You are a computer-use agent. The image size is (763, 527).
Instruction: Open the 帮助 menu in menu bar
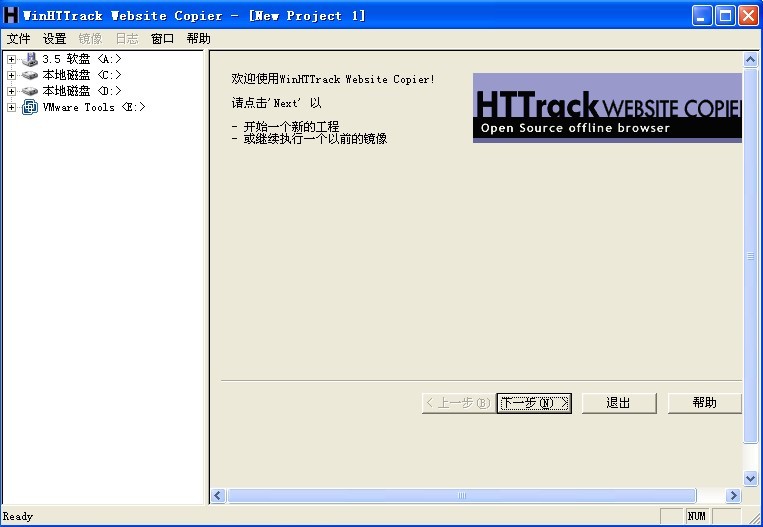199,38
